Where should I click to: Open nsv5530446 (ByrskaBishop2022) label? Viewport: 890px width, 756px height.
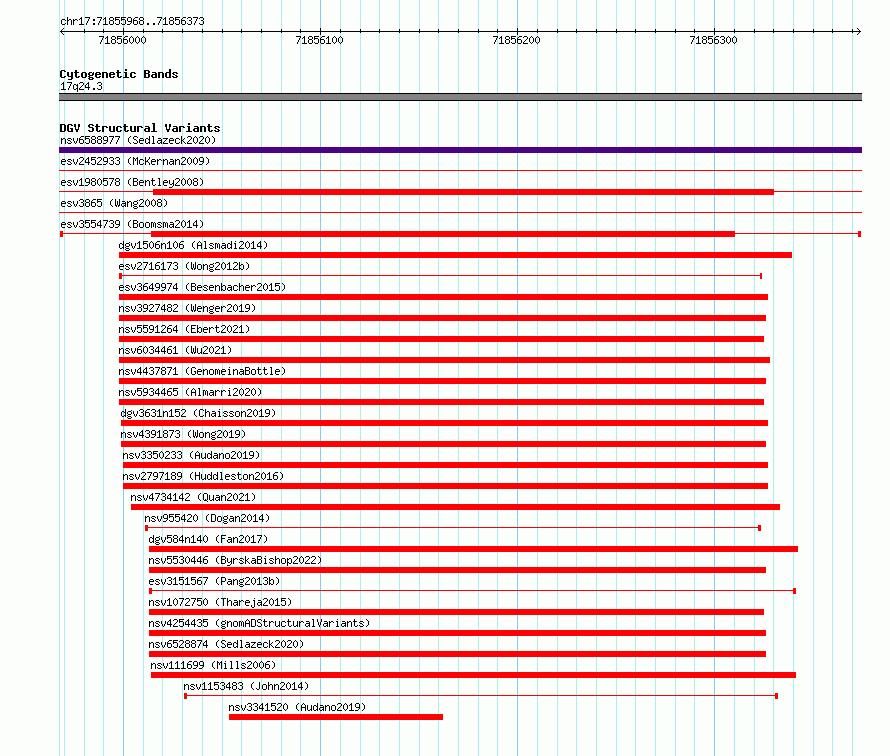point(235,560)
